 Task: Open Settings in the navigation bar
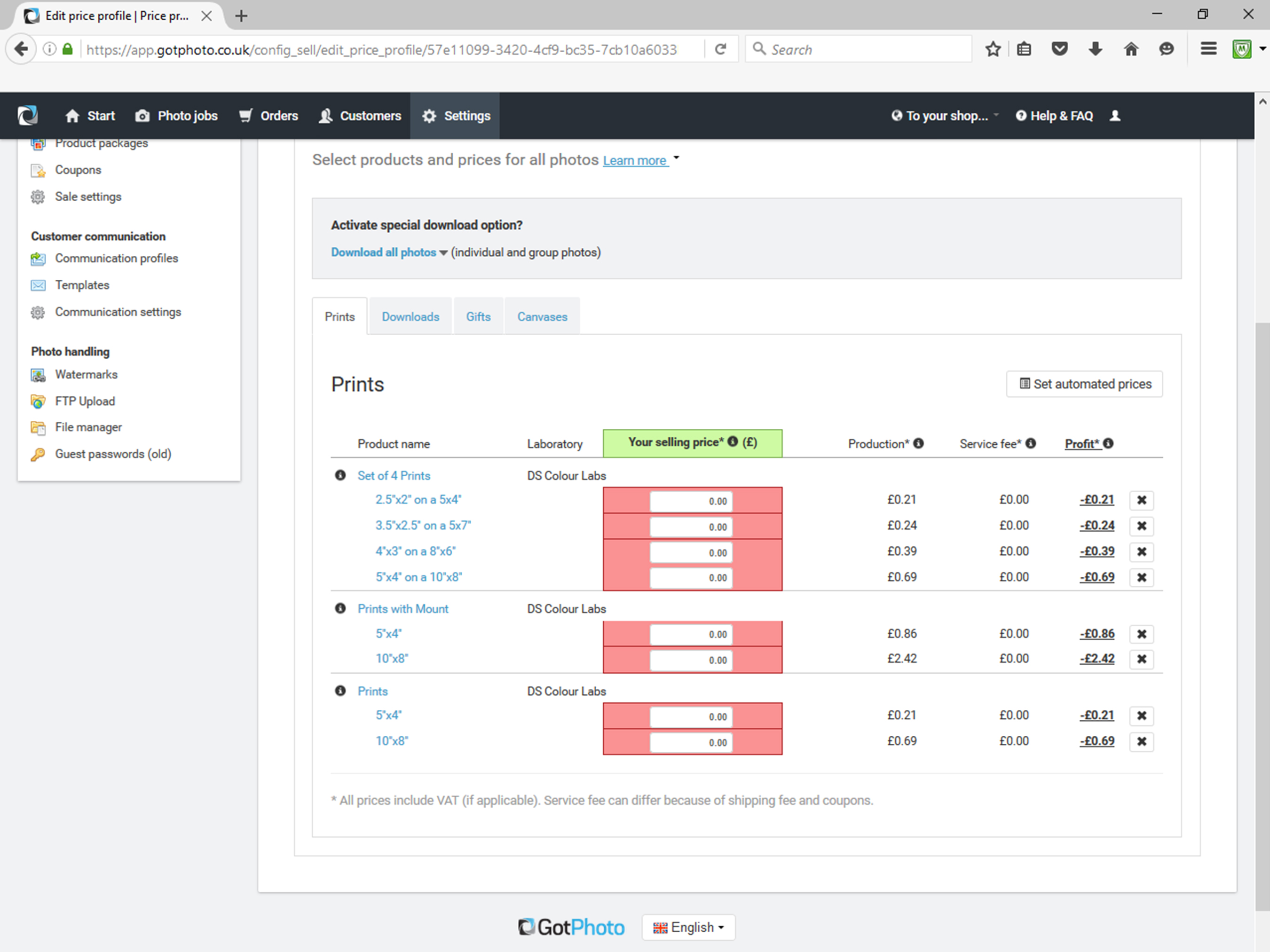click(455, 116)
